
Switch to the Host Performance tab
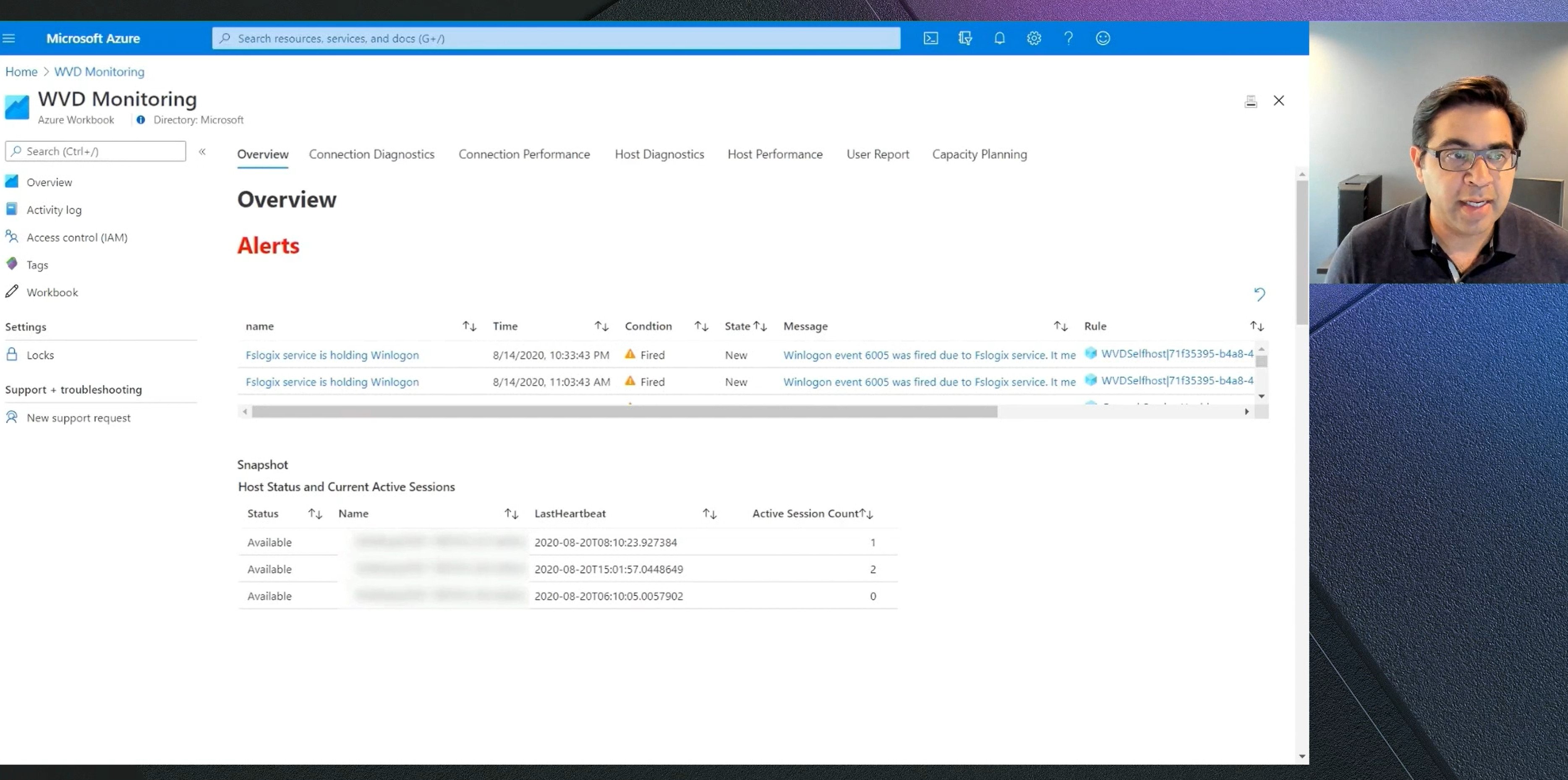[775, 154]
